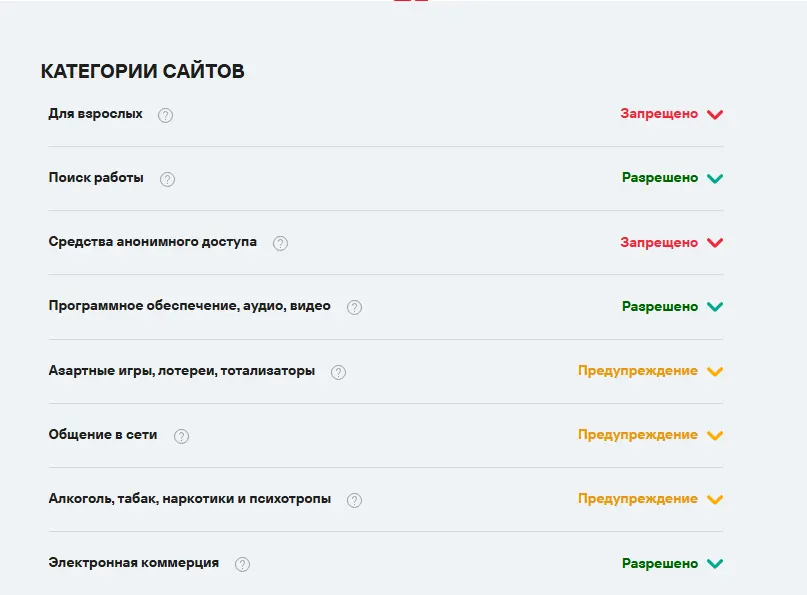The image size is (807, 595).
Task: Expand orange chevron for Азартные игры row
Action: click(715, 371)
